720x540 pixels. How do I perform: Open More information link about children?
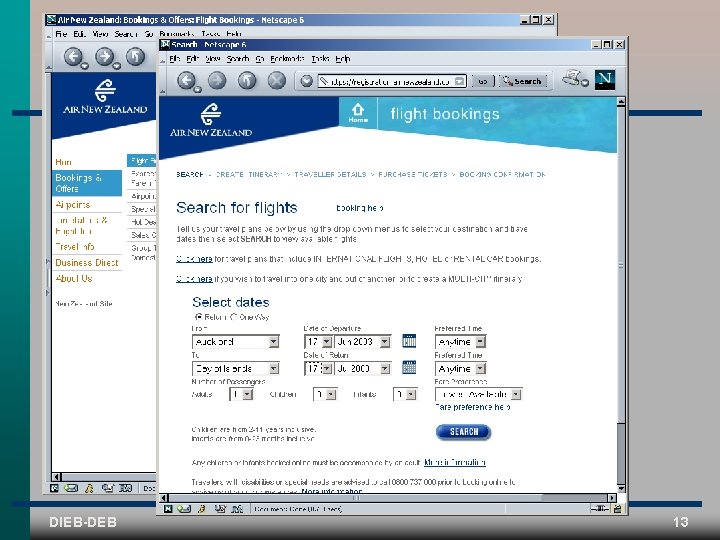tap(455, 462)
